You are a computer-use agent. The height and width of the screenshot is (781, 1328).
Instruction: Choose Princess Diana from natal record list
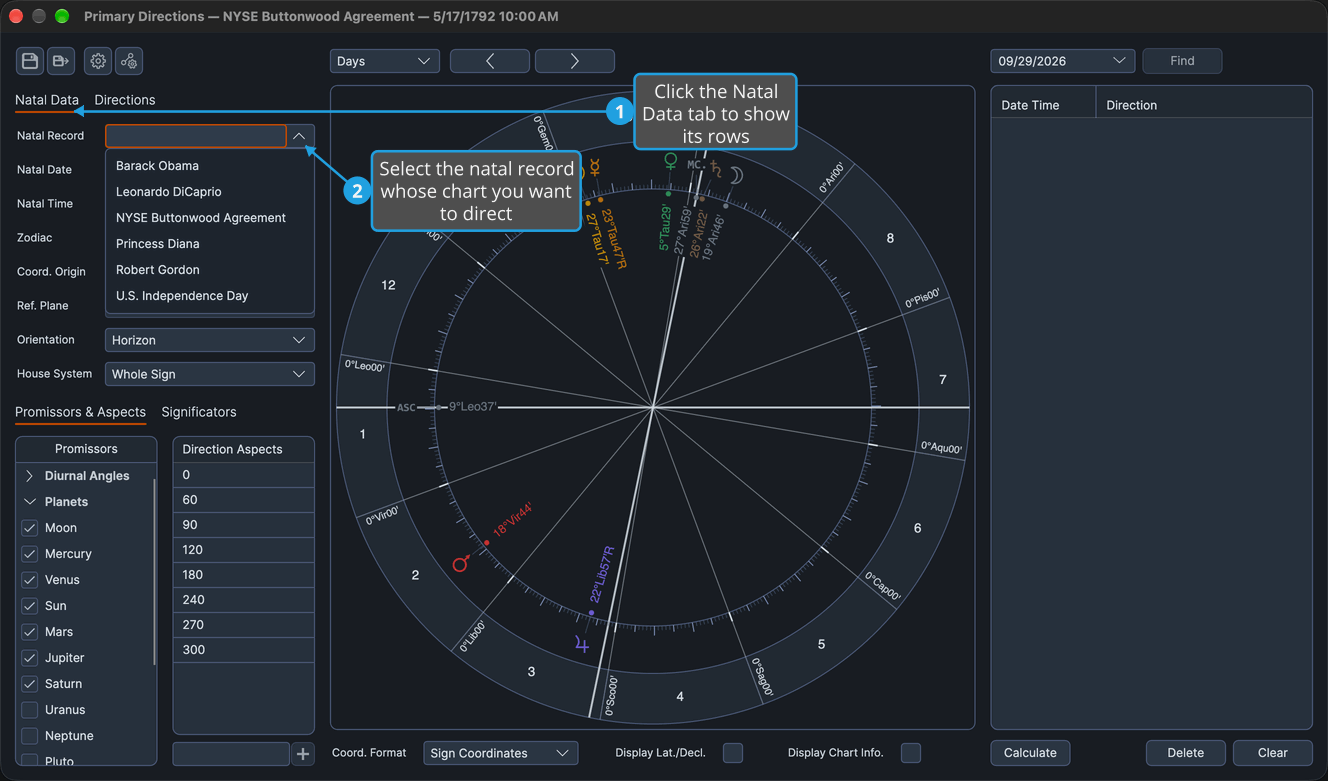[x=210, y=244]
